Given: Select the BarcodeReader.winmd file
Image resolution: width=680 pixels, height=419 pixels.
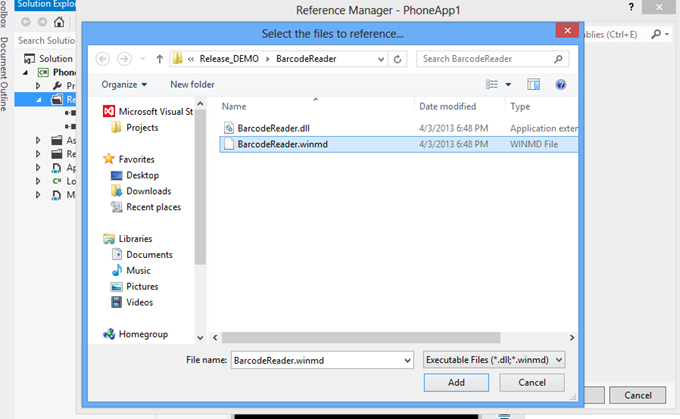Looking at the screenshot, I should [x=398, y=144].
